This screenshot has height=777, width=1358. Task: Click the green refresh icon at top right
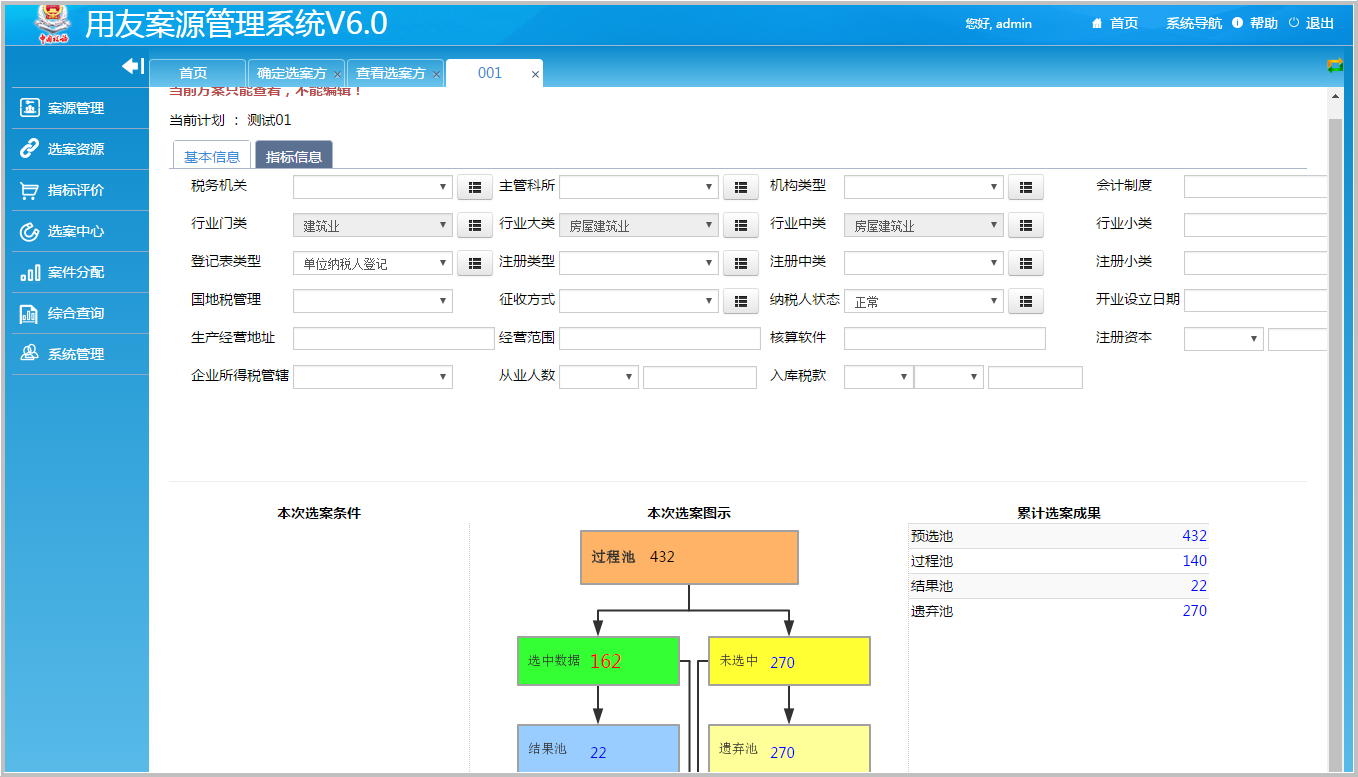click(1335, 66)
